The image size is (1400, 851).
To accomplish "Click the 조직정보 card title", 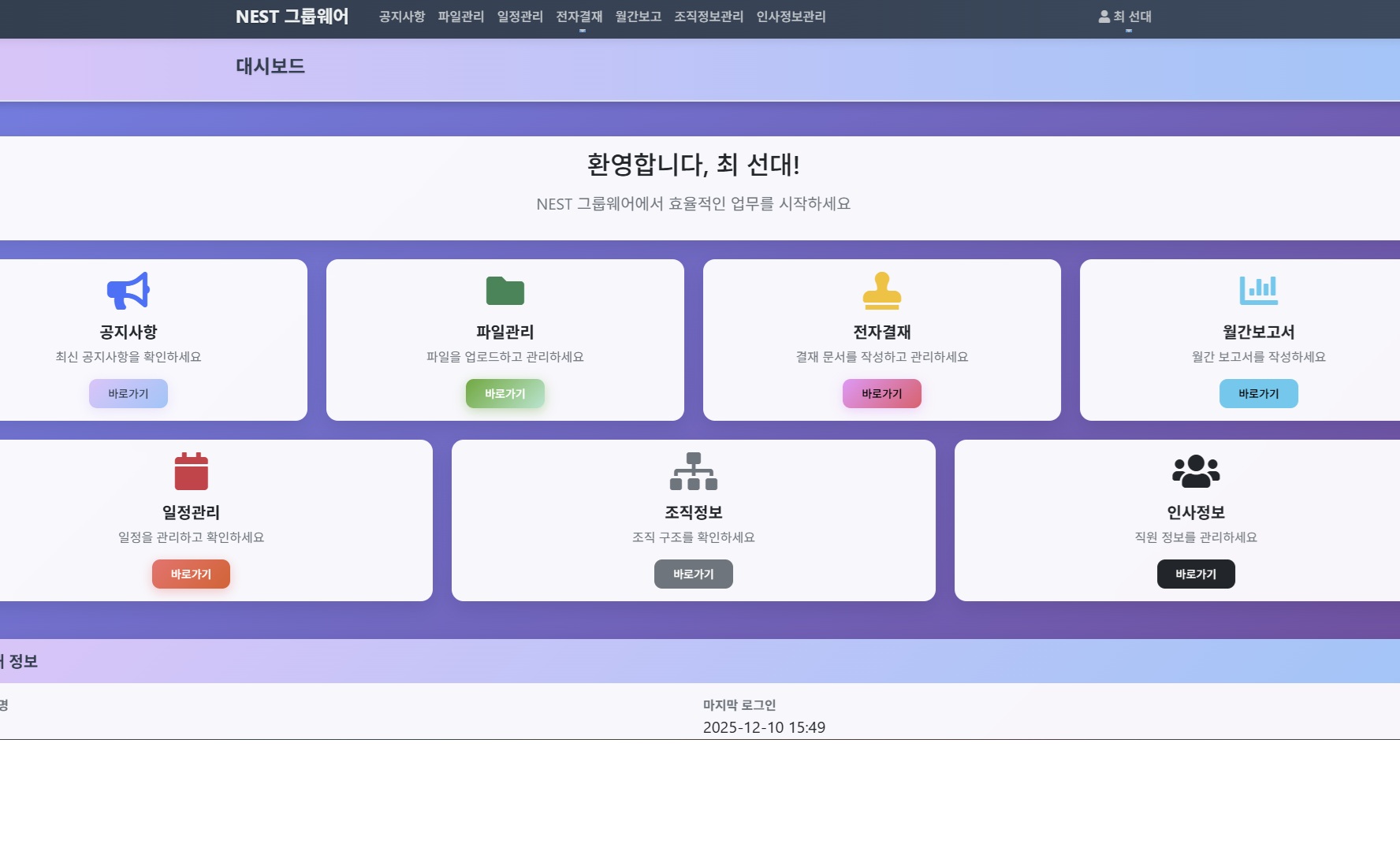I will click(693, 512).
